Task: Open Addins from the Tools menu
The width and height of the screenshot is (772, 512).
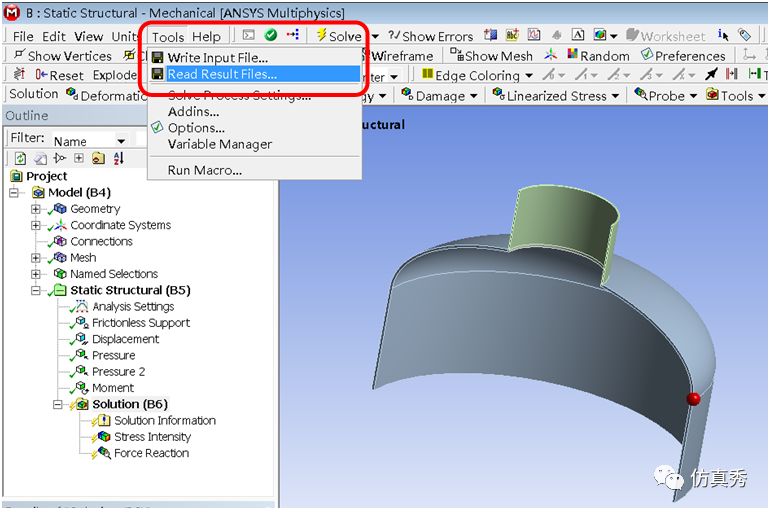Action: point(193,112)
